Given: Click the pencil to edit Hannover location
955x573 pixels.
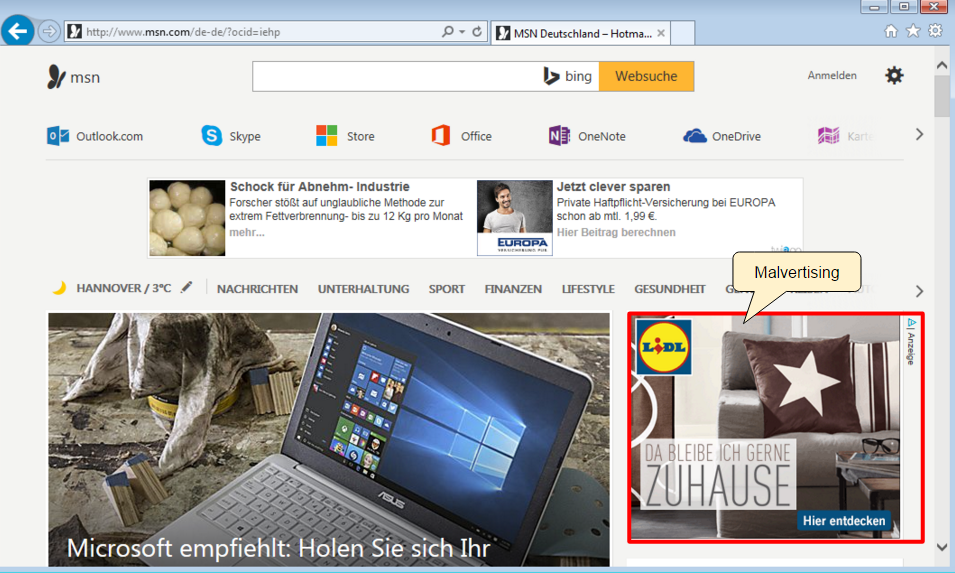Looking at the screenshot, I should pyautogui.click(x=187, y=288).
